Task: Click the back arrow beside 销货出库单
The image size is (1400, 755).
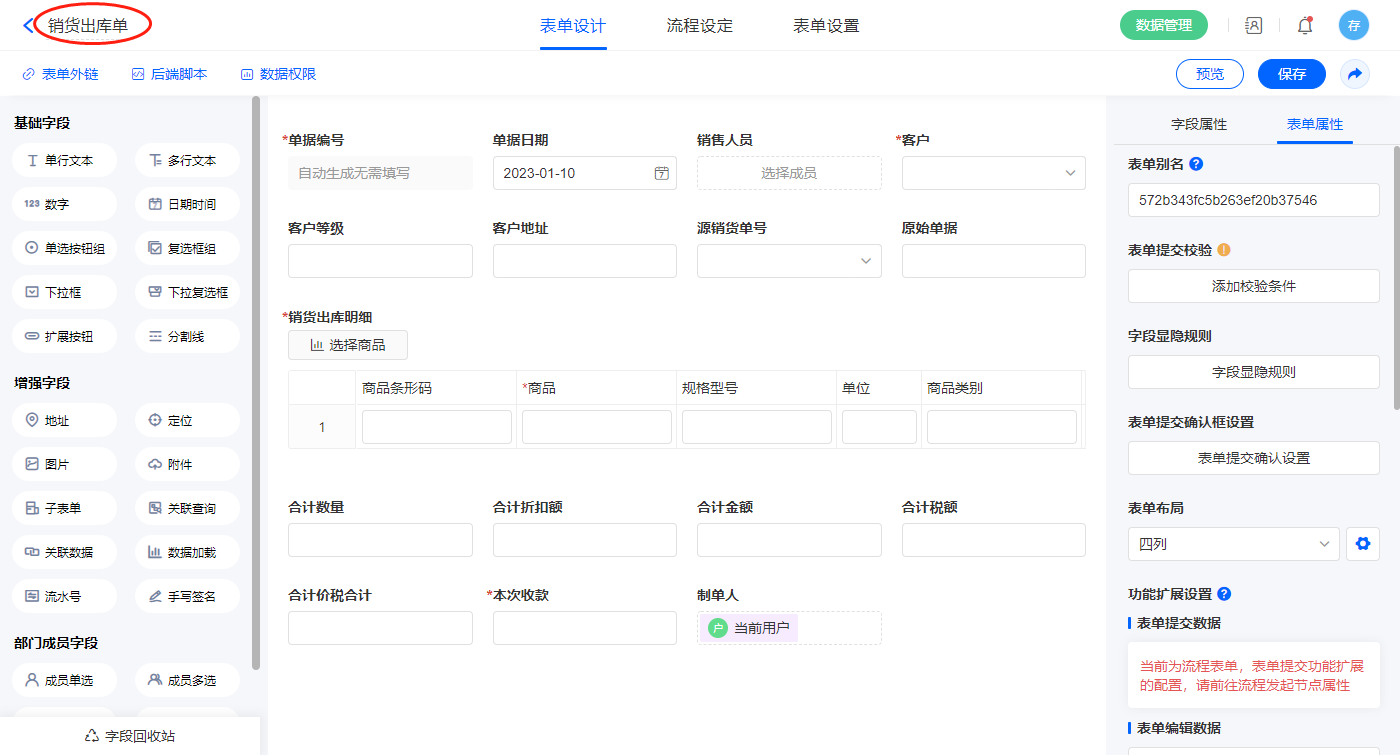Action: coord(27,26)
